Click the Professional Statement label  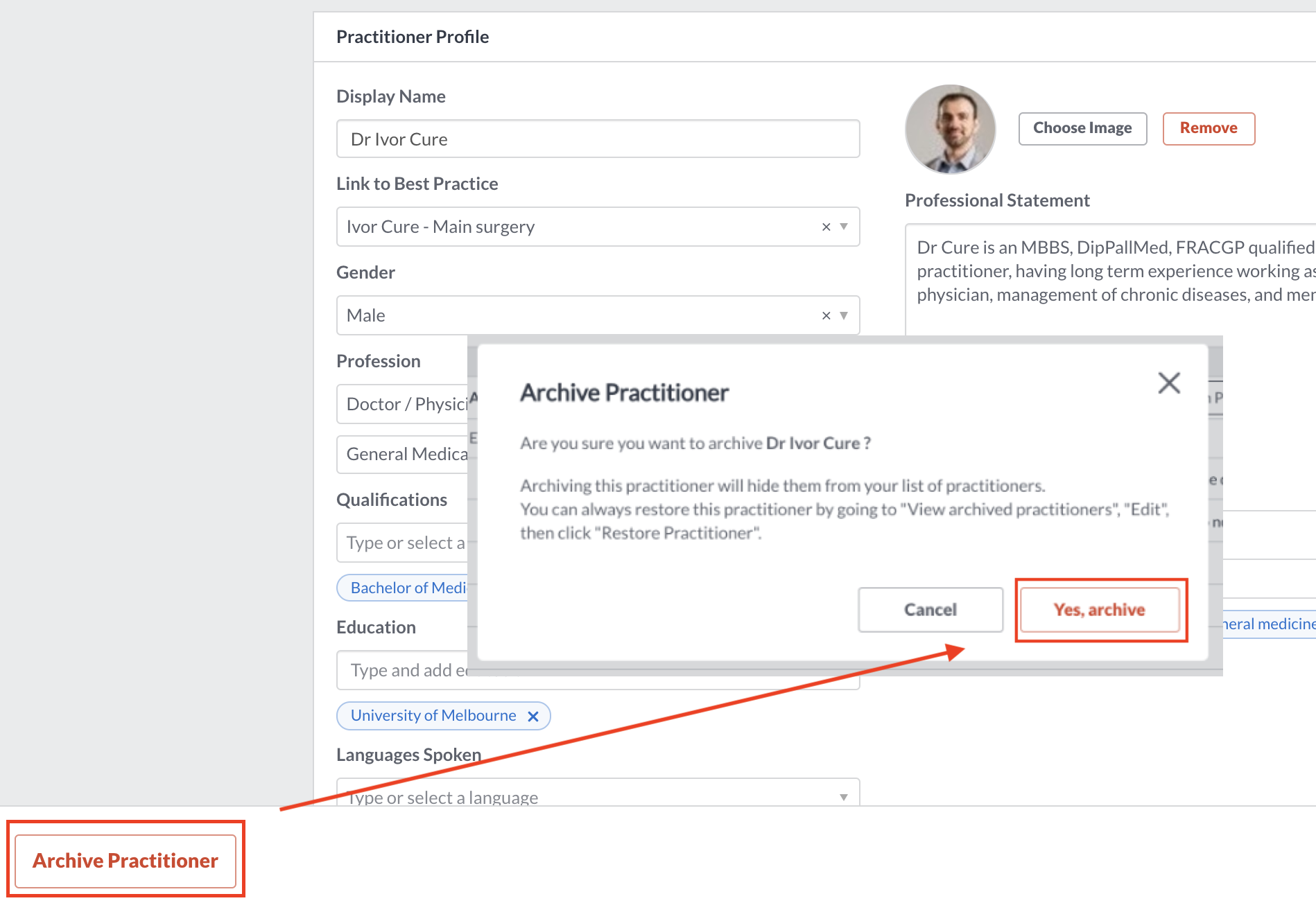(997, 200)
